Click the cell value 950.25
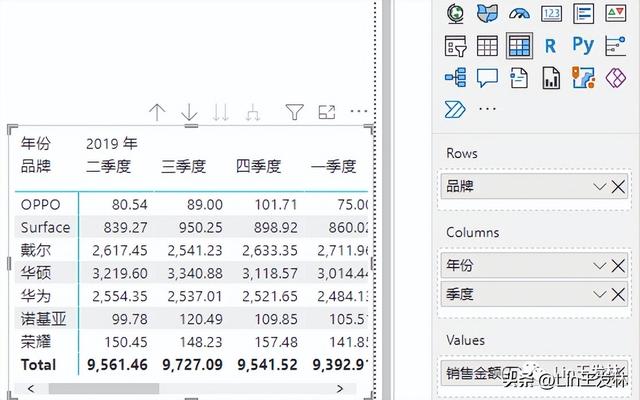The image size is (640, 400). [x=201, y=227]
